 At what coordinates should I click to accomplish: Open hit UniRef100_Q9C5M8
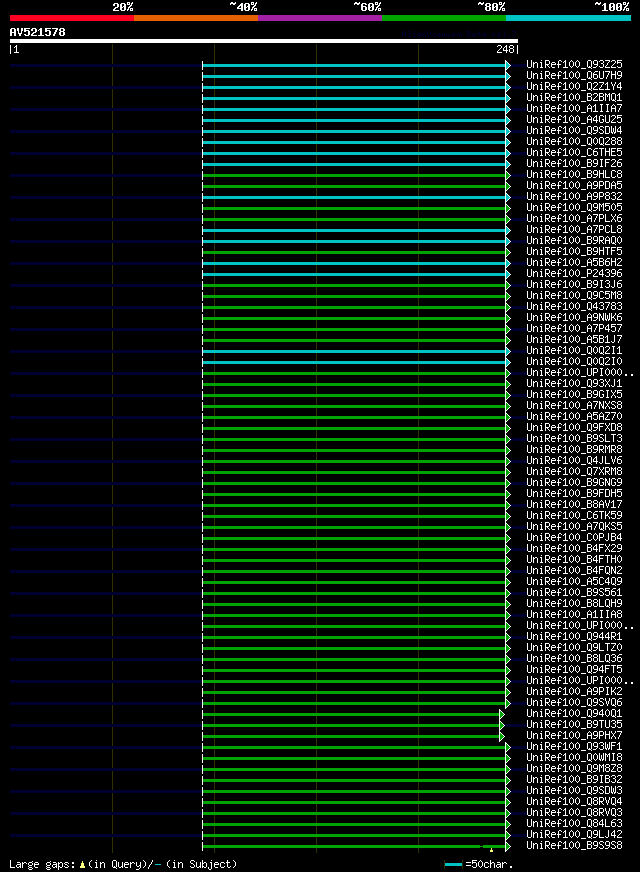coord(574,296)
